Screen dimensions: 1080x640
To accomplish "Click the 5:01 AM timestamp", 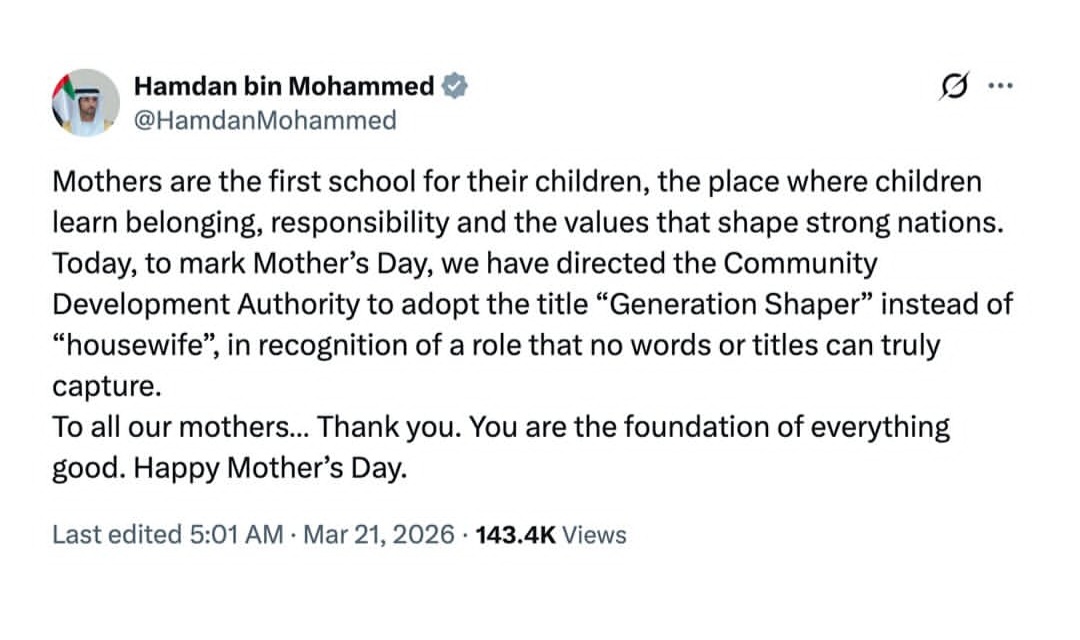I will point(236,535).
